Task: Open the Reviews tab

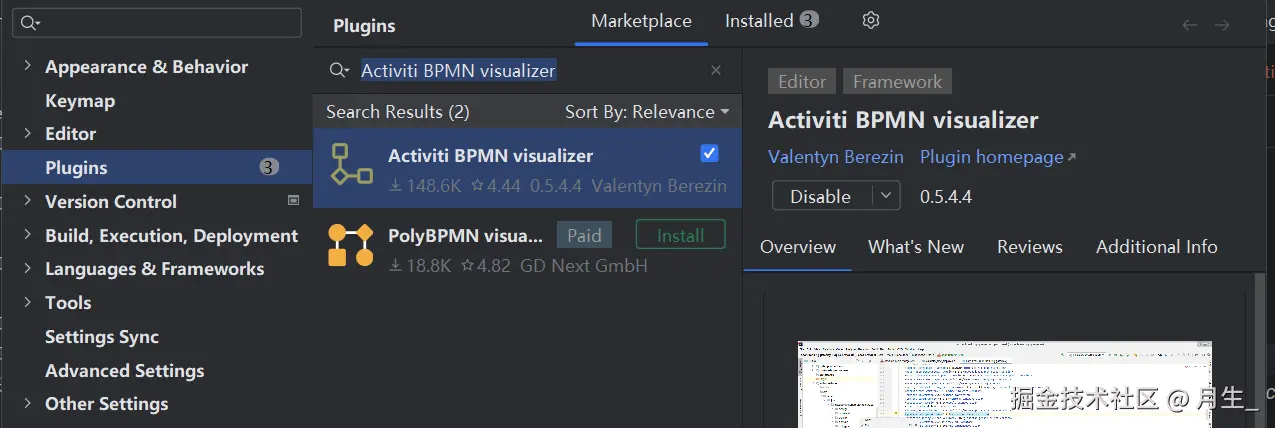Action: tap(1030, 247)
